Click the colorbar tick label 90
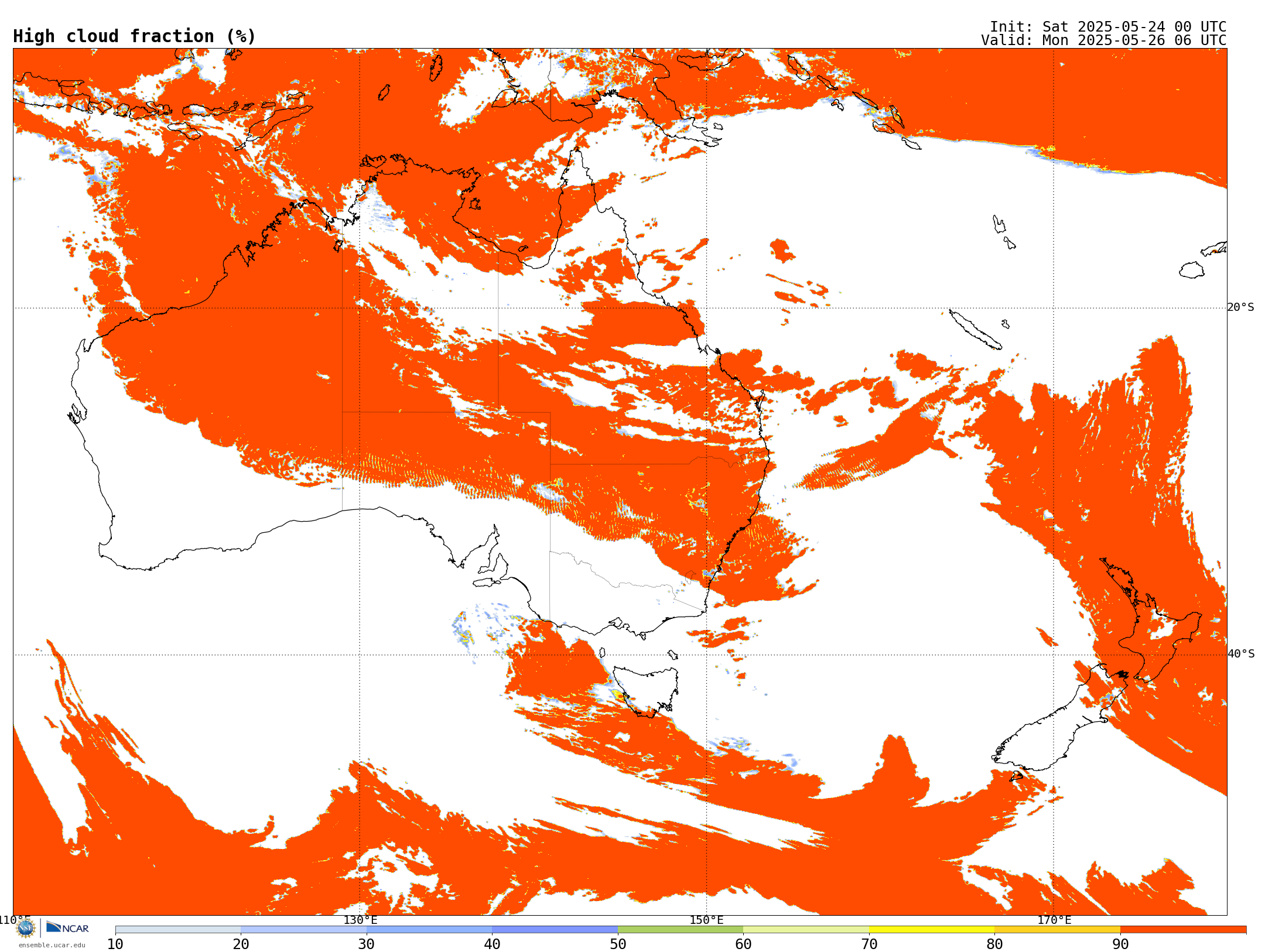1265x952 pixels. 1120,944
